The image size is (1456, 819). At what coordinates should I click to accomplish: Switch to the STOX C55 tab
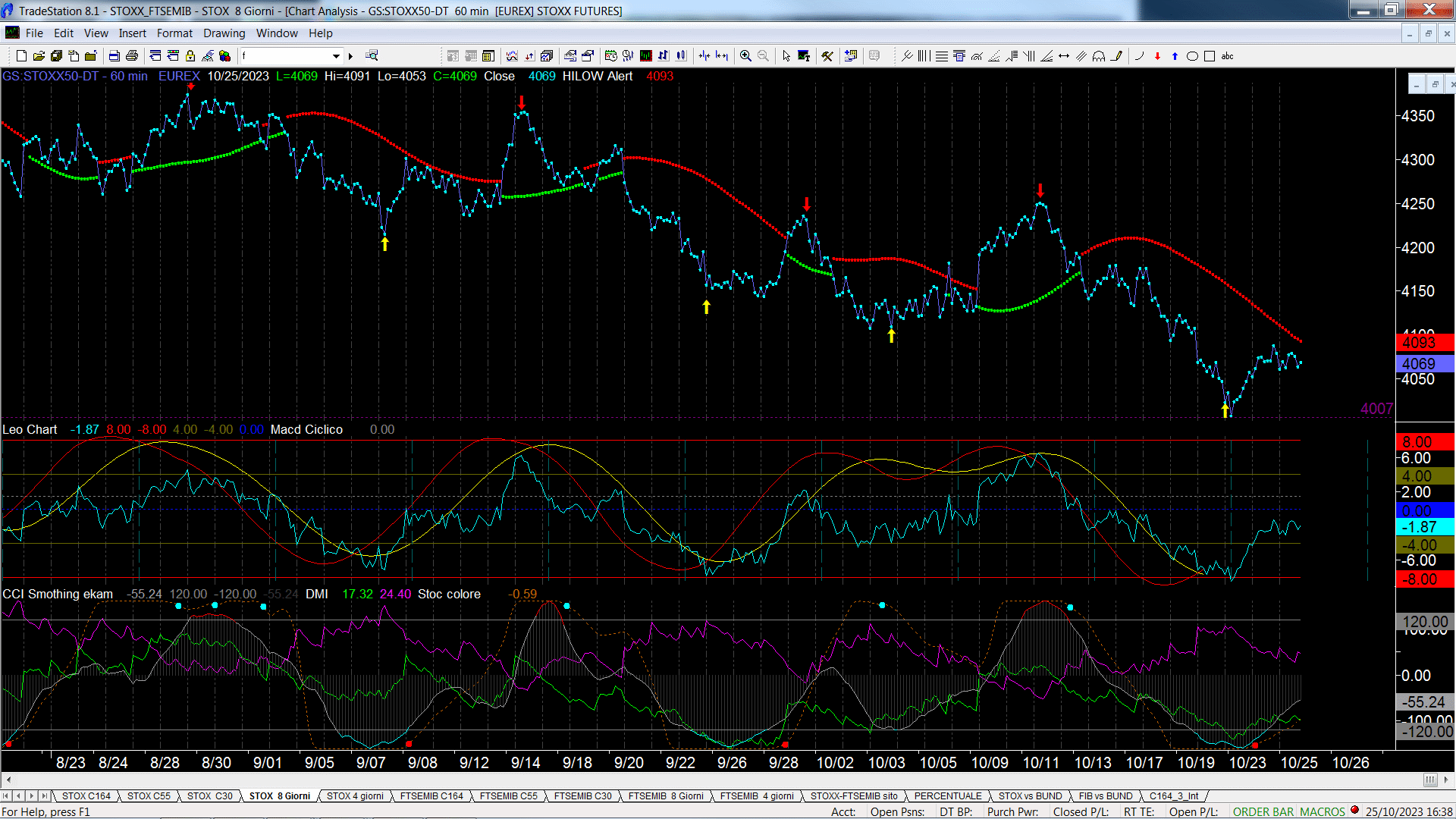pyautogui.click(x=149, y=795)
